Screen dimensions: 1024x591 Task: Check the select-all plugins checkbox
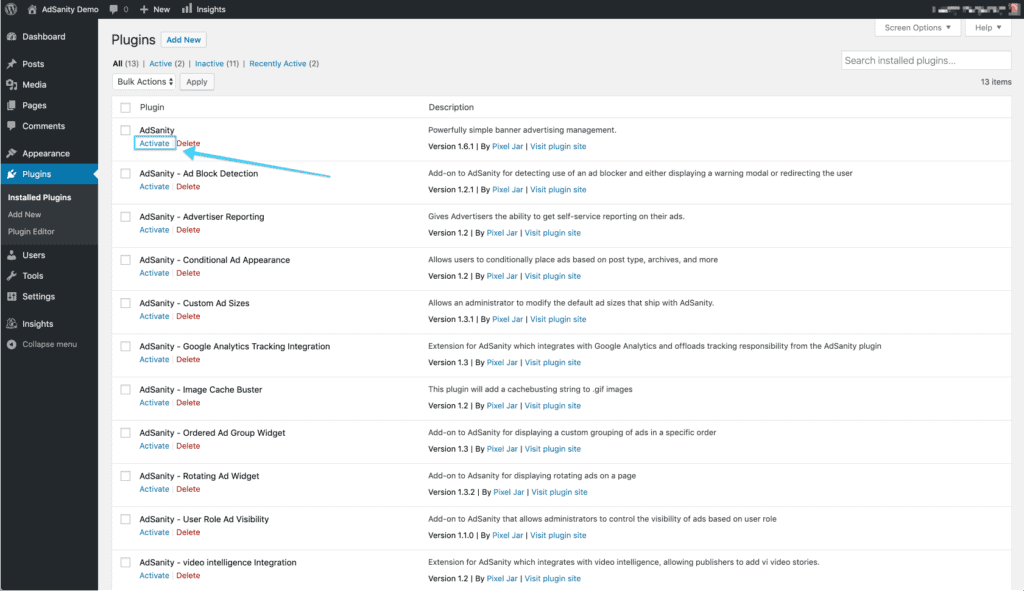[x=126, y=107]
